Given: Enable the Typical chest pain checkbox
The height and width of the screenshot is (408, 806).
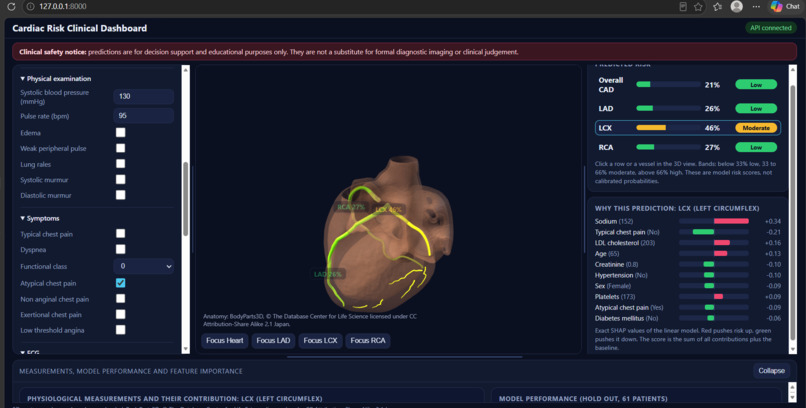Looking at the screenshot, I should [x=120, y=233].
